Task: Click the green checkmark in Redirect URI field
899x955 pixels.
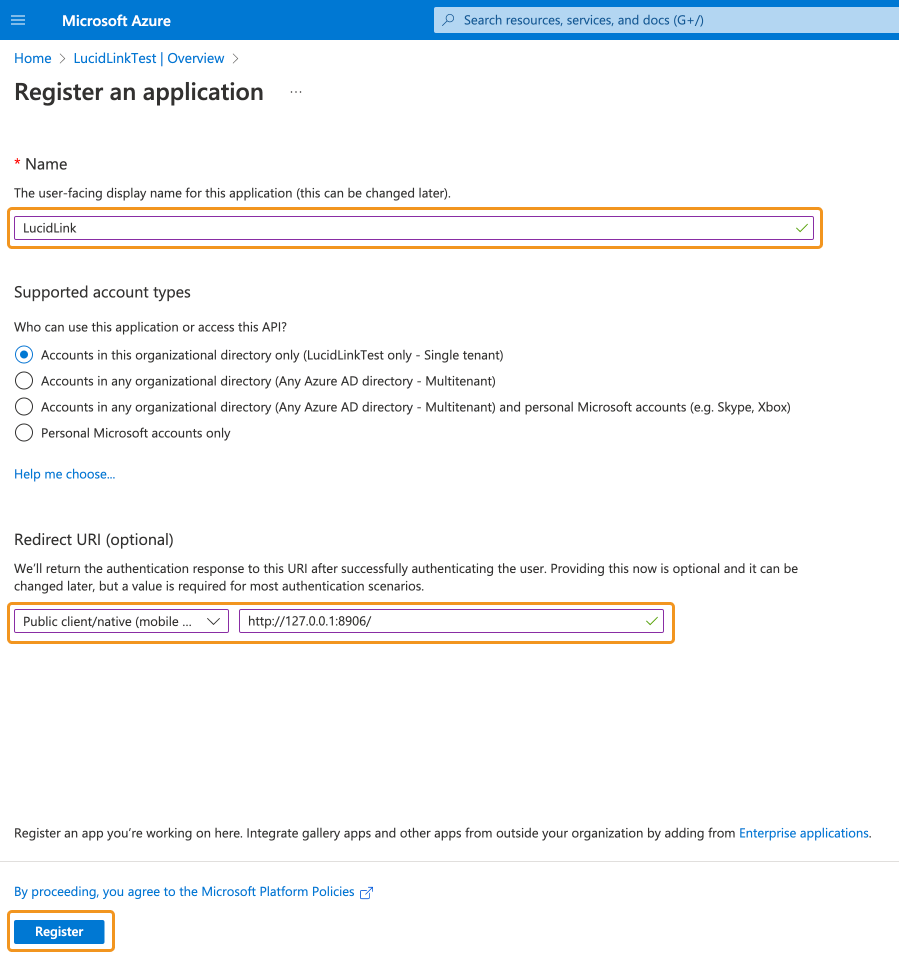Action: click(x=652, y=621)
